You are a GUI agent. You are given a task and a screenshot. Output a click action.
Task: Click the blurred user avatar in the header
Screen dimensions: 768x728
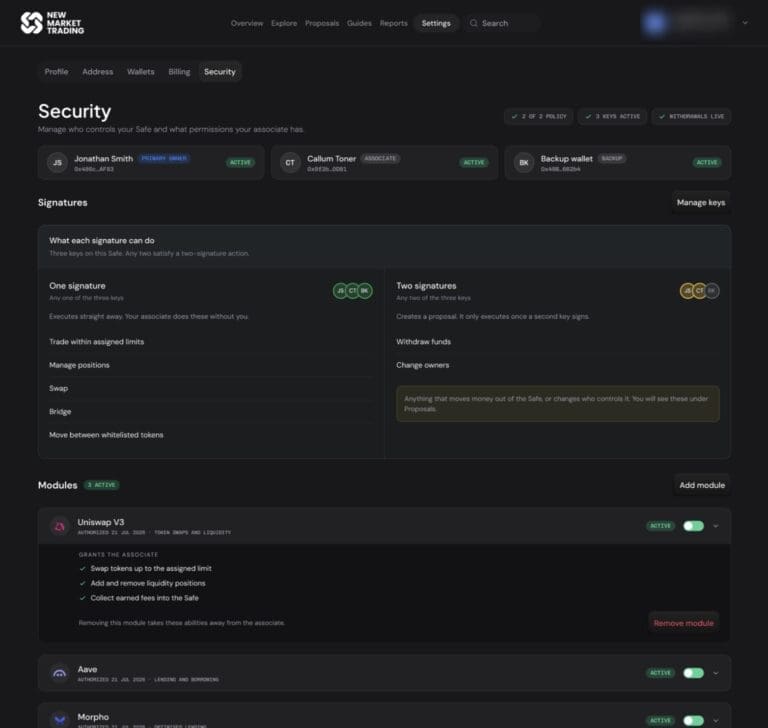point(655,23)
